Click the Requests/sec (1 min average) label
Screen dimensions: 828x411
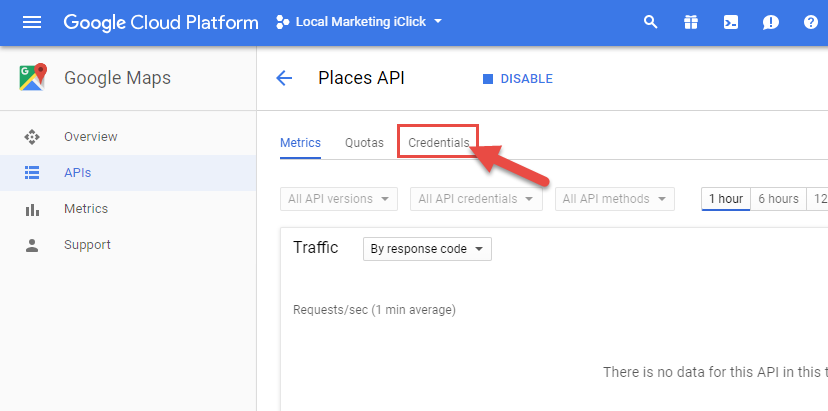coord(374,310)
